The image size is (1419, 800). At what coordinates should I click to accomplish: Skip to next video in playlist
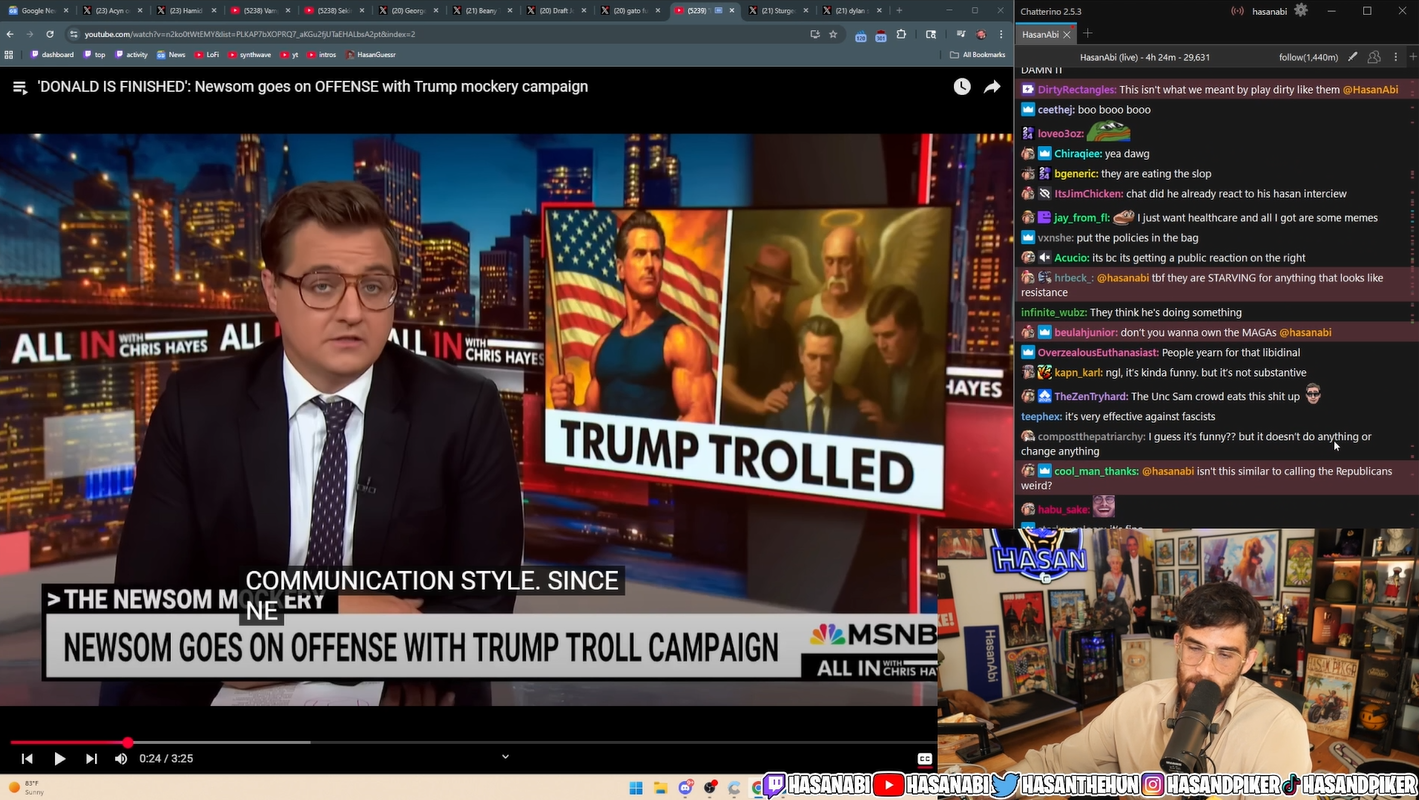pos(91,759)
